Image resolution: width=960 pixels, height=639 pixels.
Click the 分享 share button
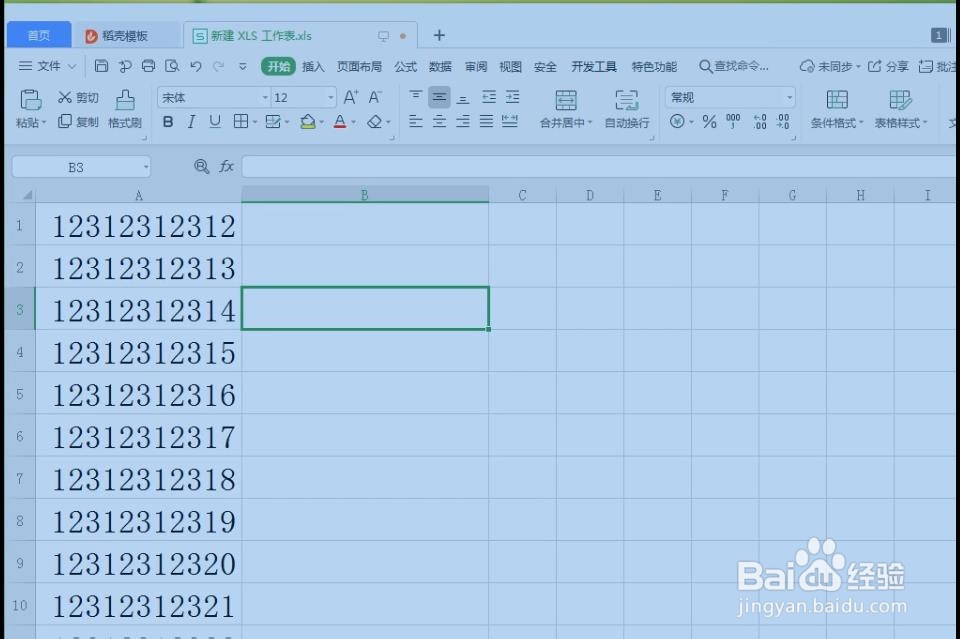[x=889, y=66]
